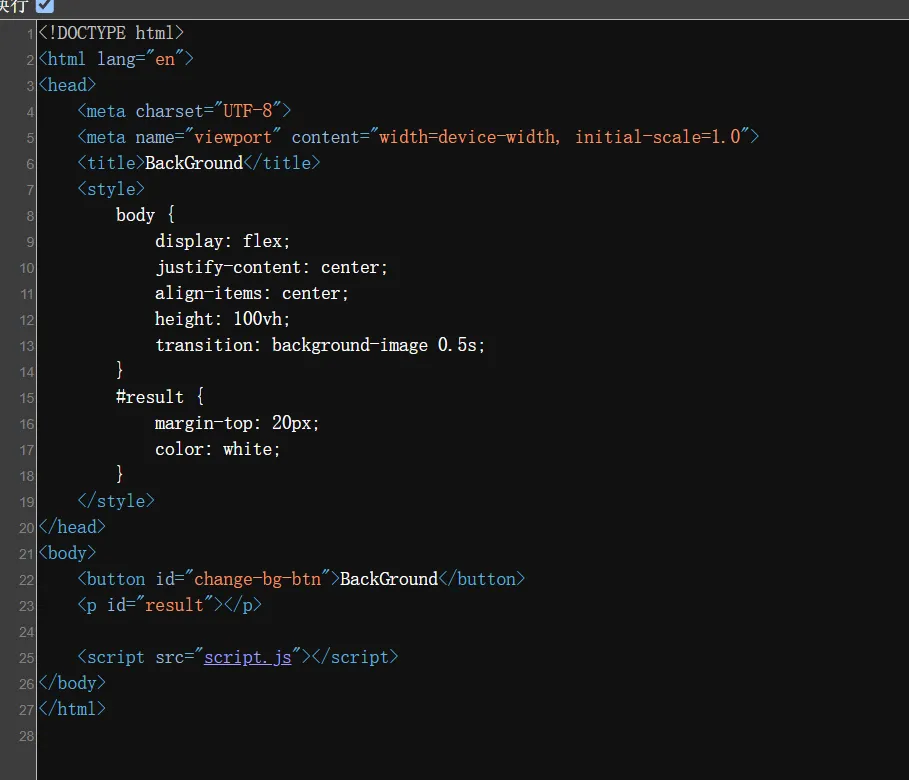Place cursor on color: white declaration

(217, 449)
